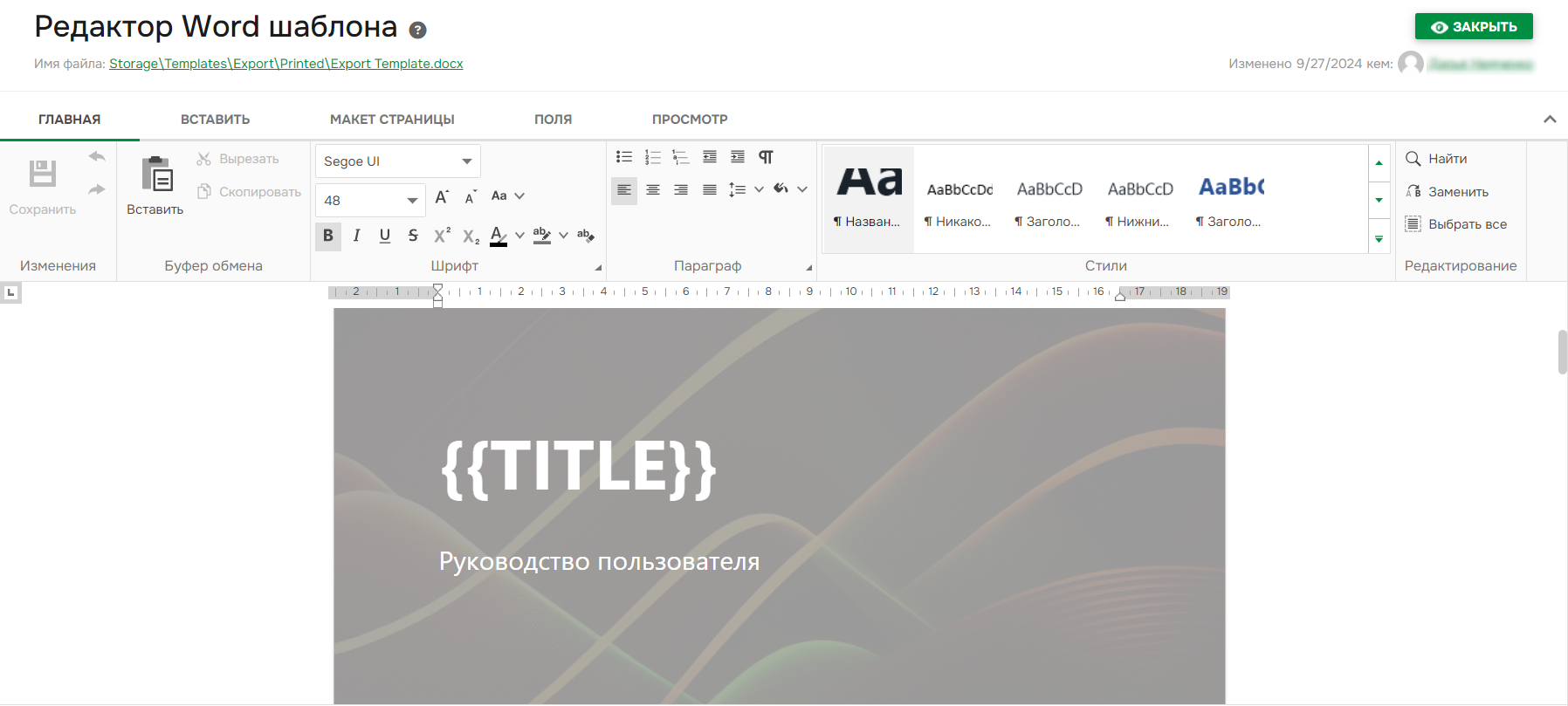This screenshot has width=1568, height=706.
Task: Click the multilevel list icon
Action: coord(681,157)
